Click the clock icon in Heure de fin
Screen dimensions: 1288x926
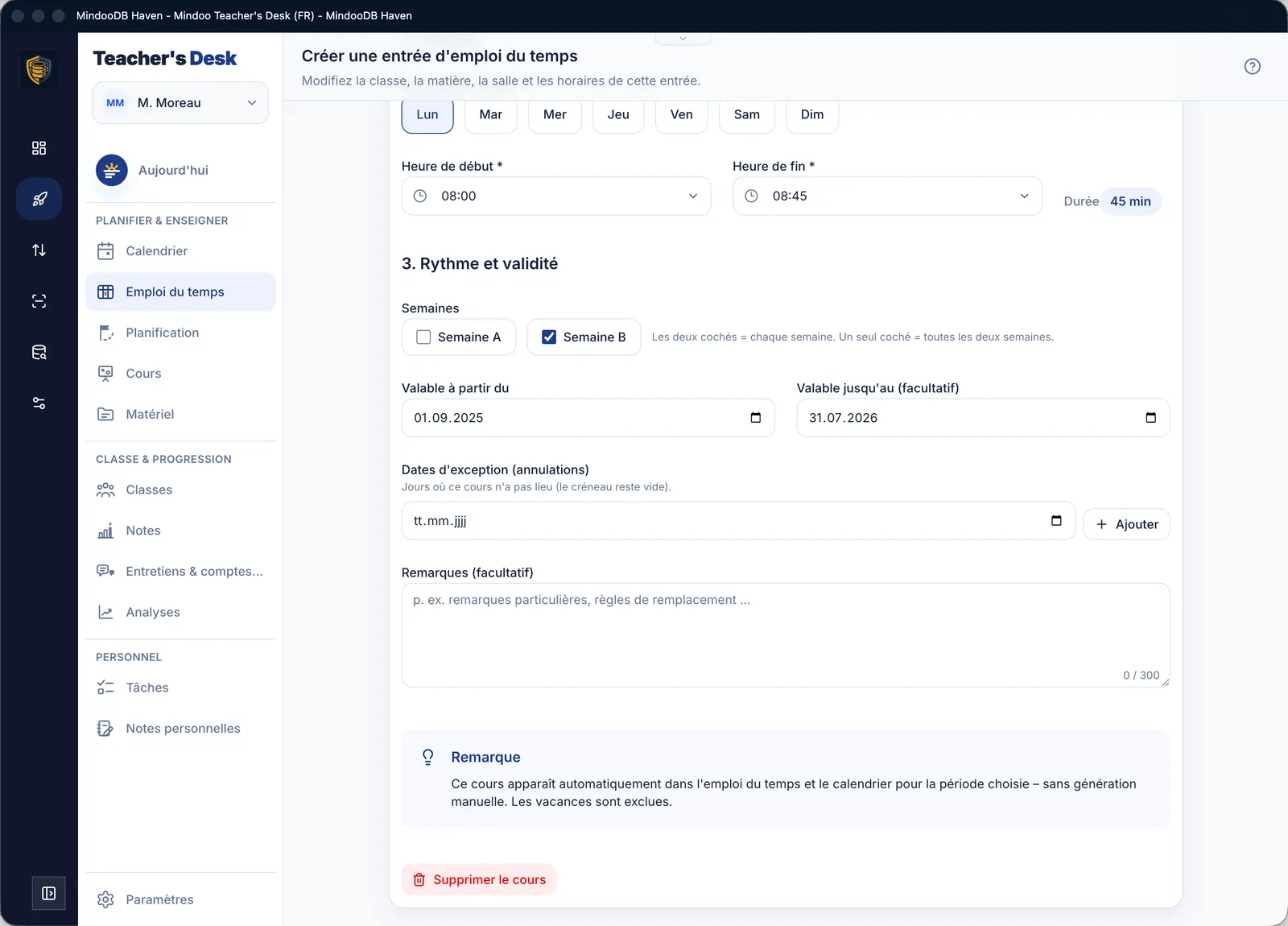(751, 196)
